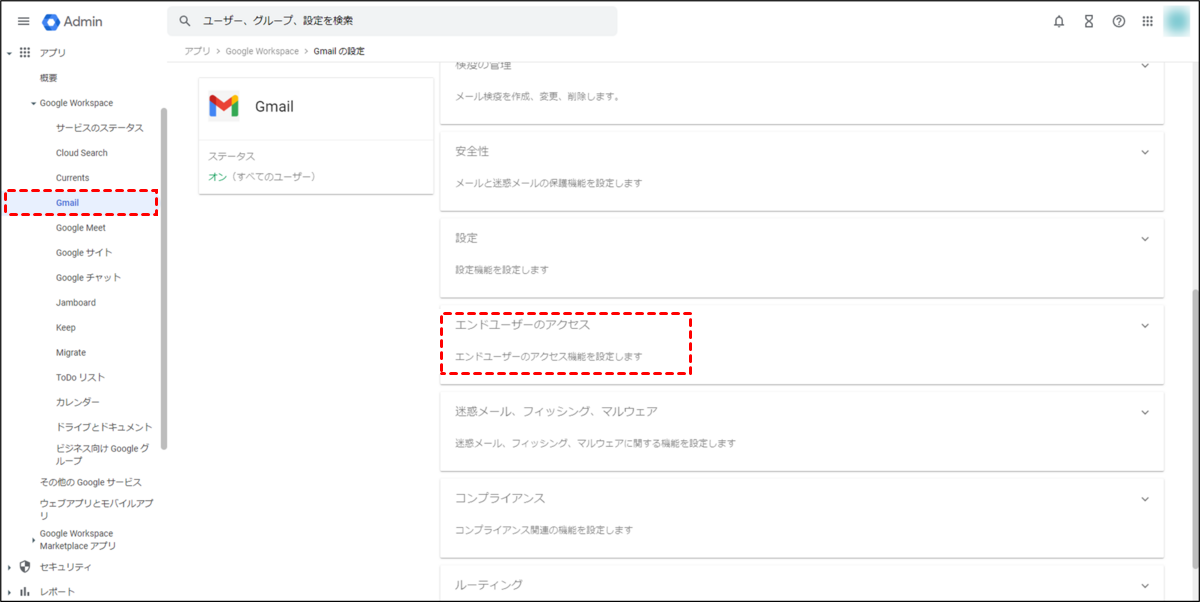Open the hamburger main menu
Image resolution: width=1200 pixels, height=602 pixels.
pyautogui.click(x=24, y=21)
